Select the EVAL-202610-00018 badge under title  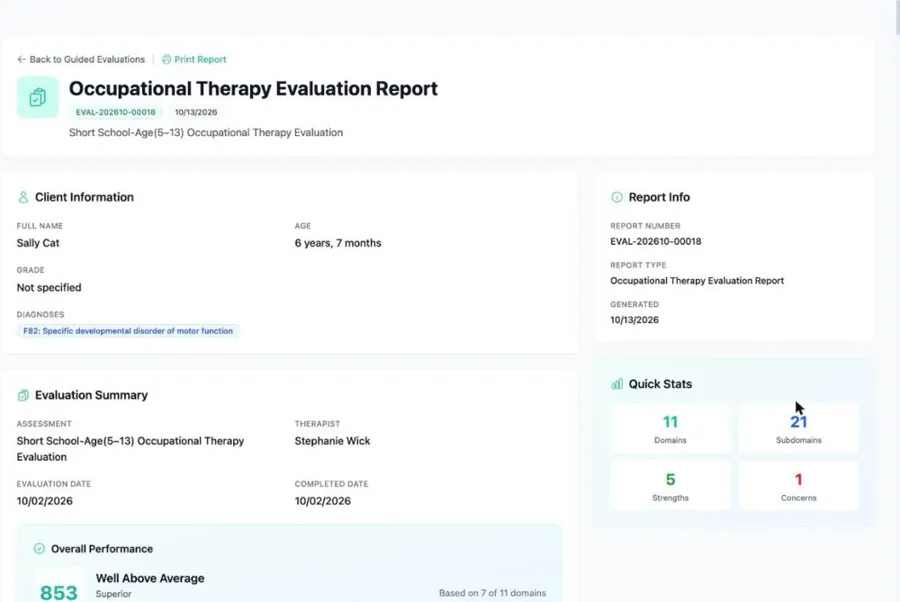115,112
